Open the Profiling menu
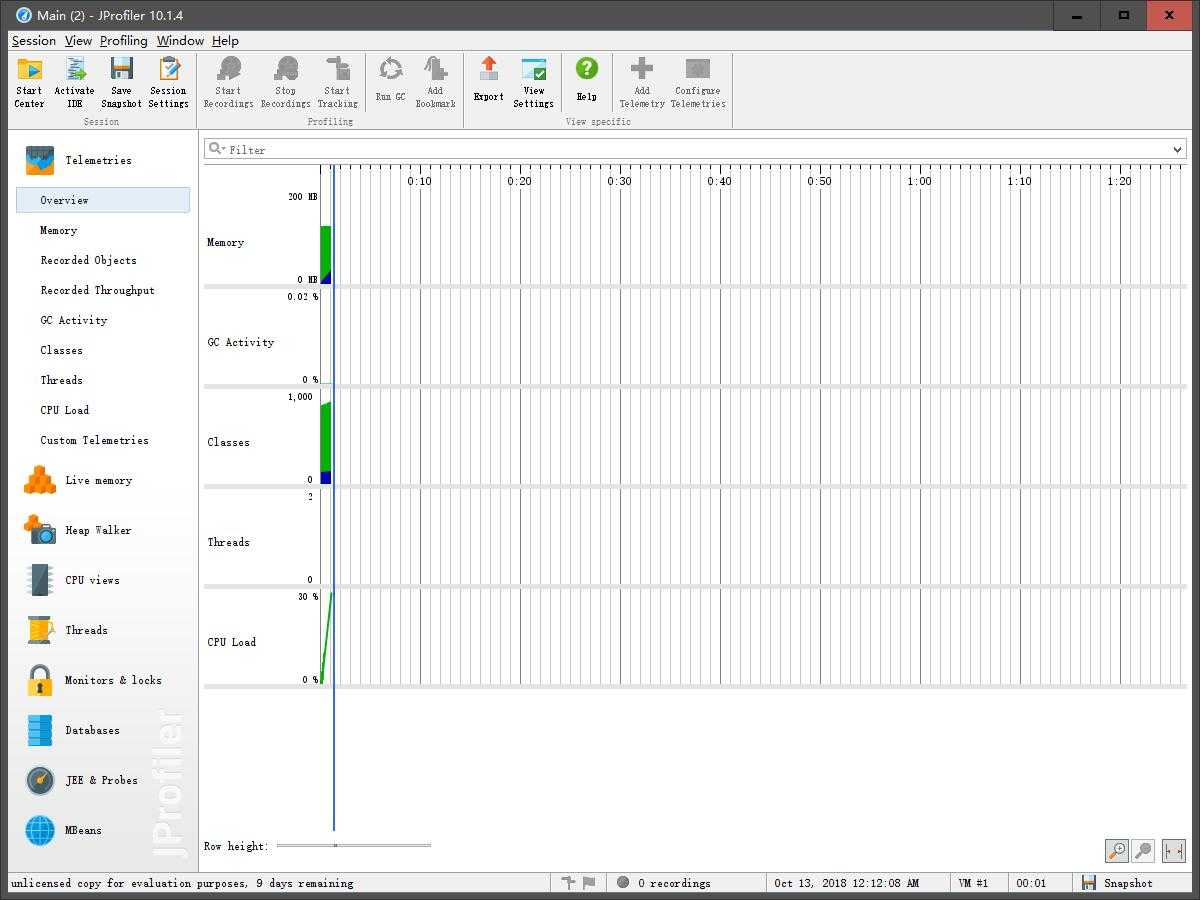The width and height of the screenshot is (1200, 900). tap(123, 41)
